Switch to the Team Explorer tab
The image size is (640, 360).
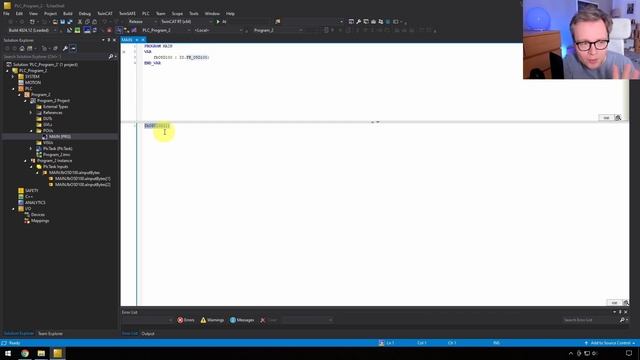(x=50, y=333)
